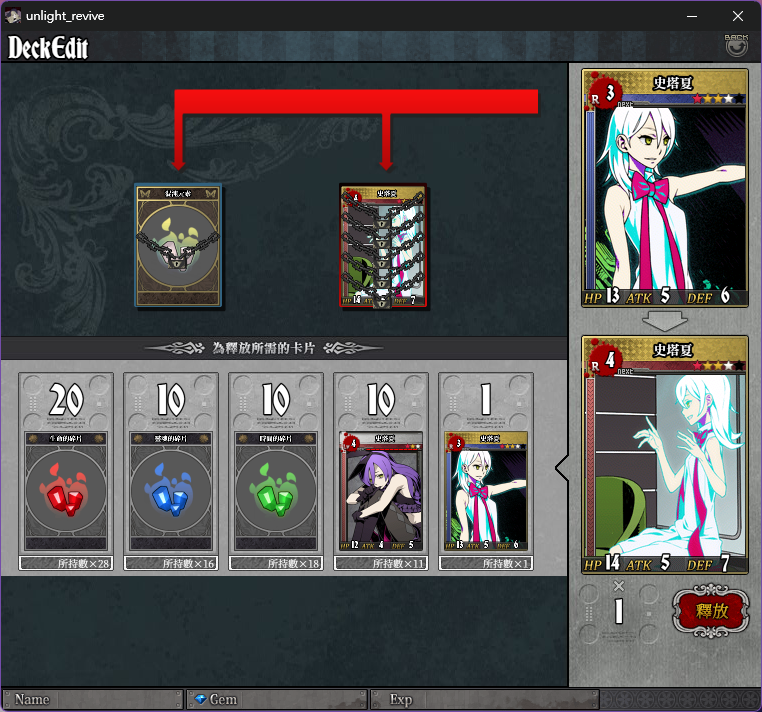Click the level 3 史塔夏 required card thumbnail
762x712 pixels.
(486, 491)
